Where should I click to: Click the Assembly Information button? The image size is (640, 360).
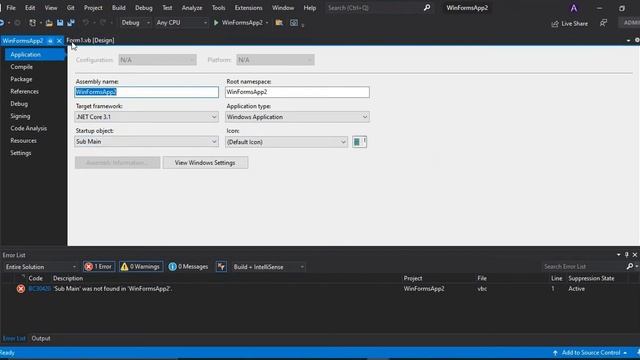[x=118, y=162]
